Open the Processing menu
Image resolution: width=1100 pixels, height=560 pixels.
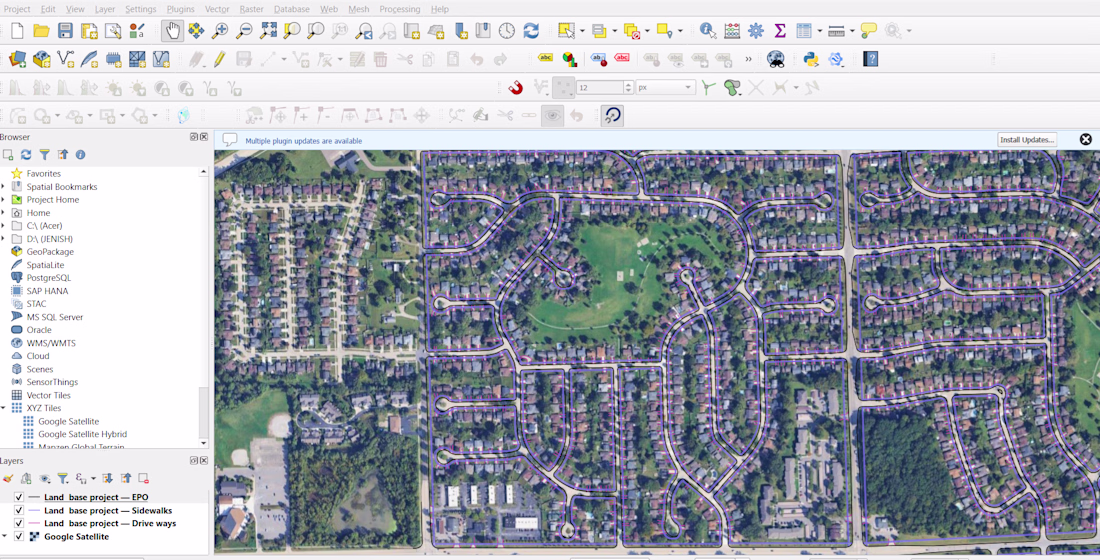[400, 9]
